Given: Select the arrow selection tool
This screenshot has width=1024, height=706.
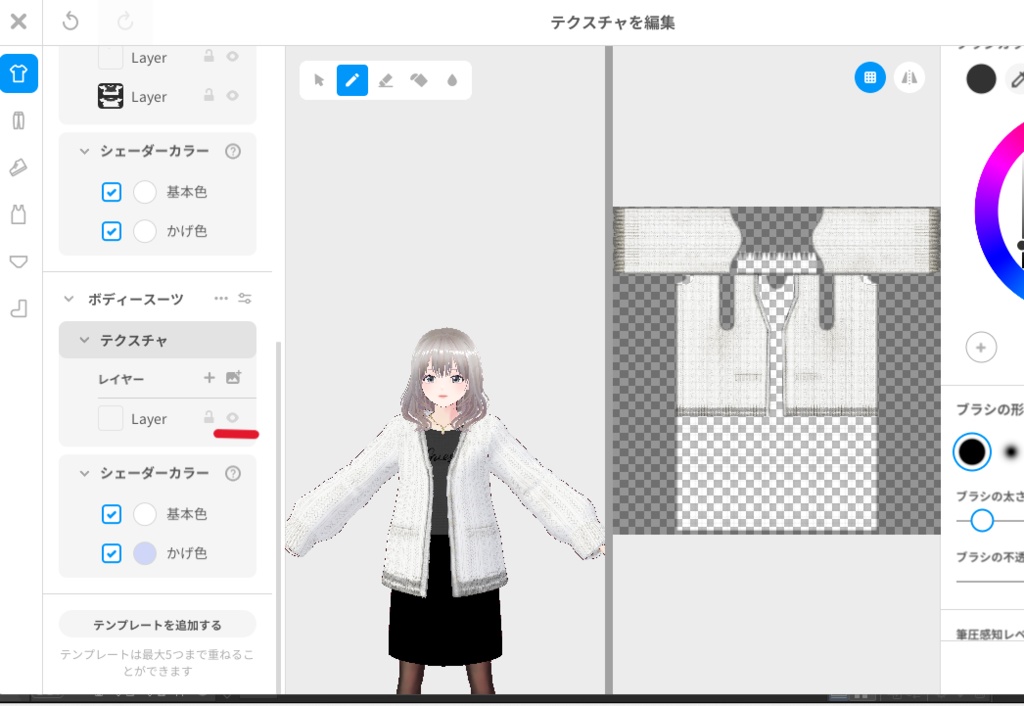Looking at the screenshot, I should point(320,80).
